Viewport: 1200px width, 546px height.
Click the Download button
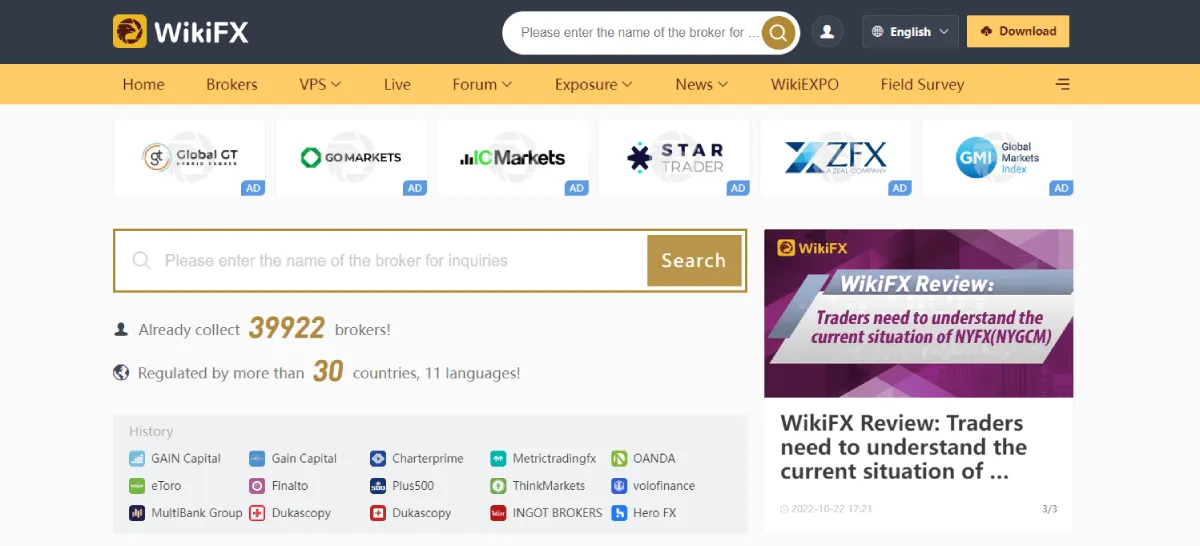point(1018,31)
